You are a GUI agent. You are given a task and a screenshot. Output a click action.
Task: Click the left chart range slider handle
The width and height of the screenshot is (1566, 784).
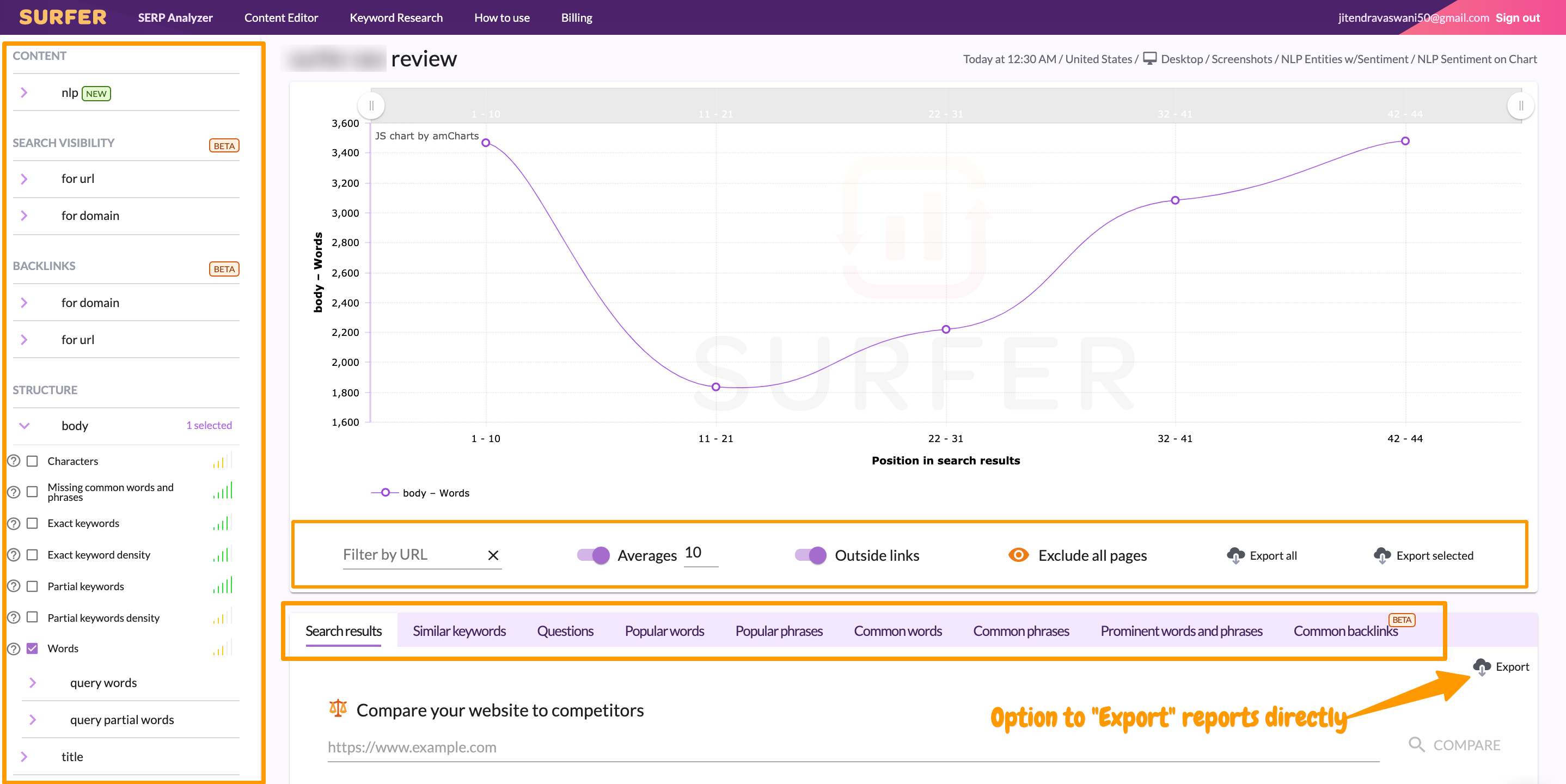[371, 106]
